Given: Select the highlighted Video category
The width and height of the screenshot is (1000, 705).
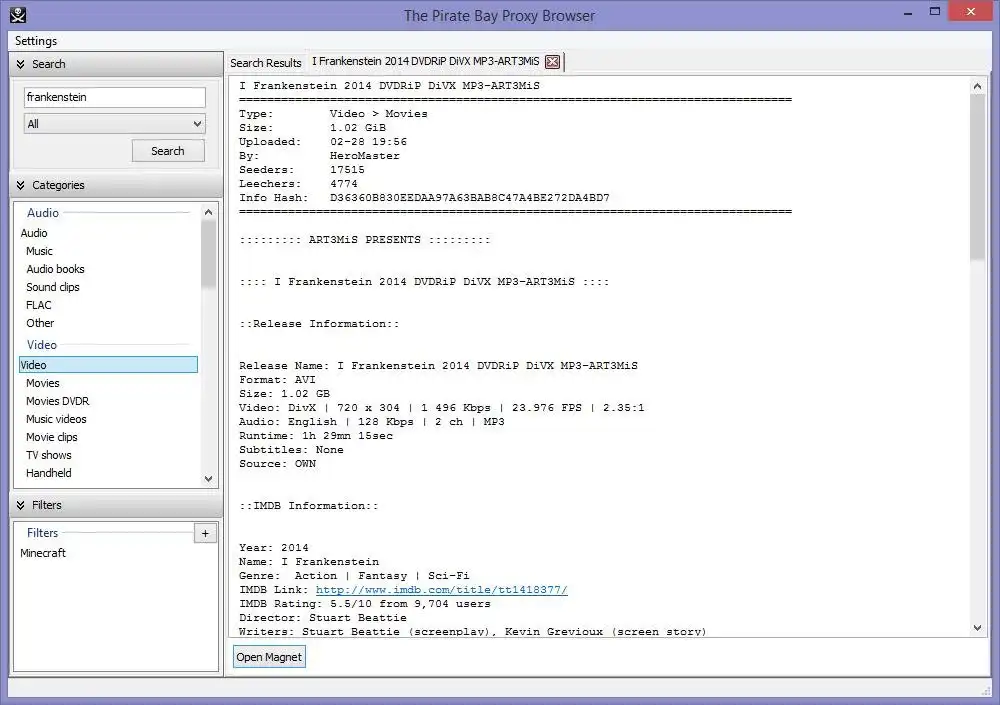Looking at the screenshot, I should pyautogui.click(x=108, y=365).
